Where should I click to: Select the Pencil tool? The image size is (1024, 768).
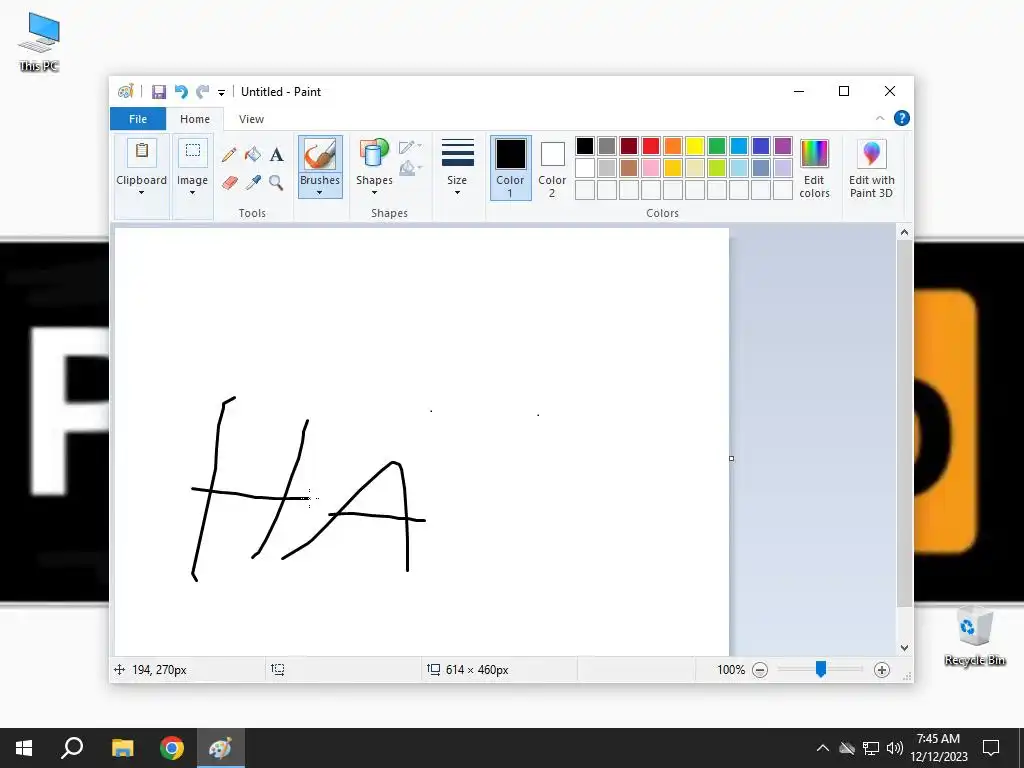(x=229, y=155)
